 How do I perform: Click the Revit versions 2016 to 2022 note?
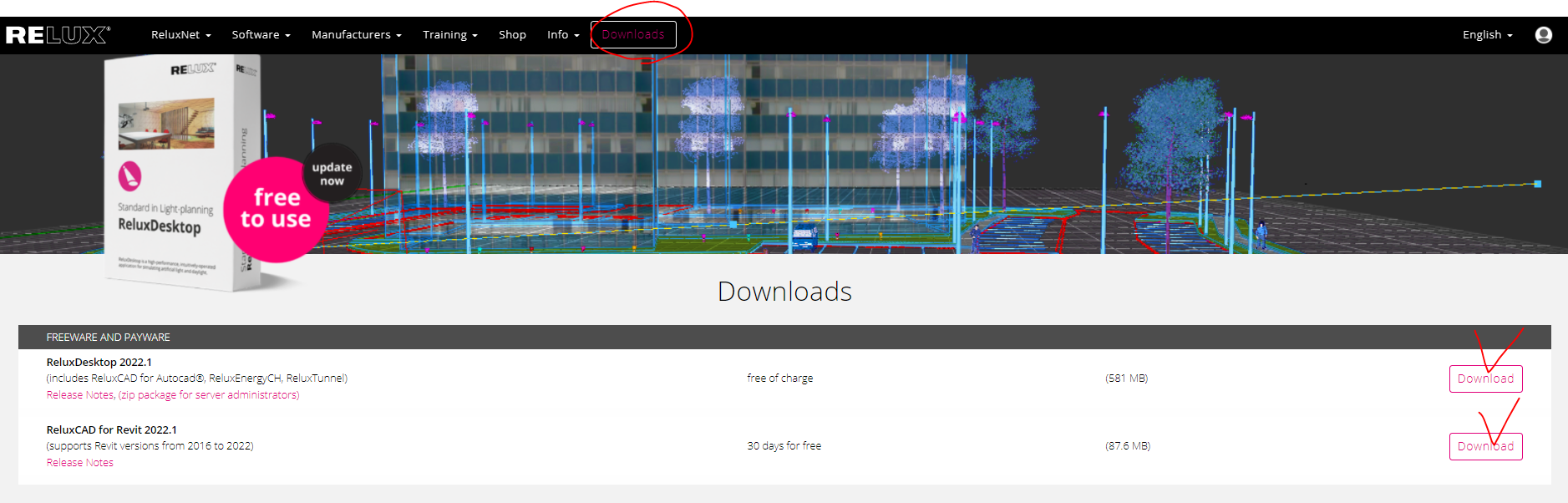pos(150,446)
